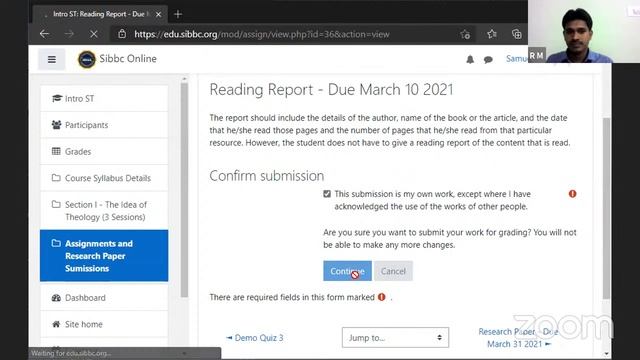Screen dimensions: 640x360
Task: Toggle the hamburger side menu
Action: tap(52, 59)
